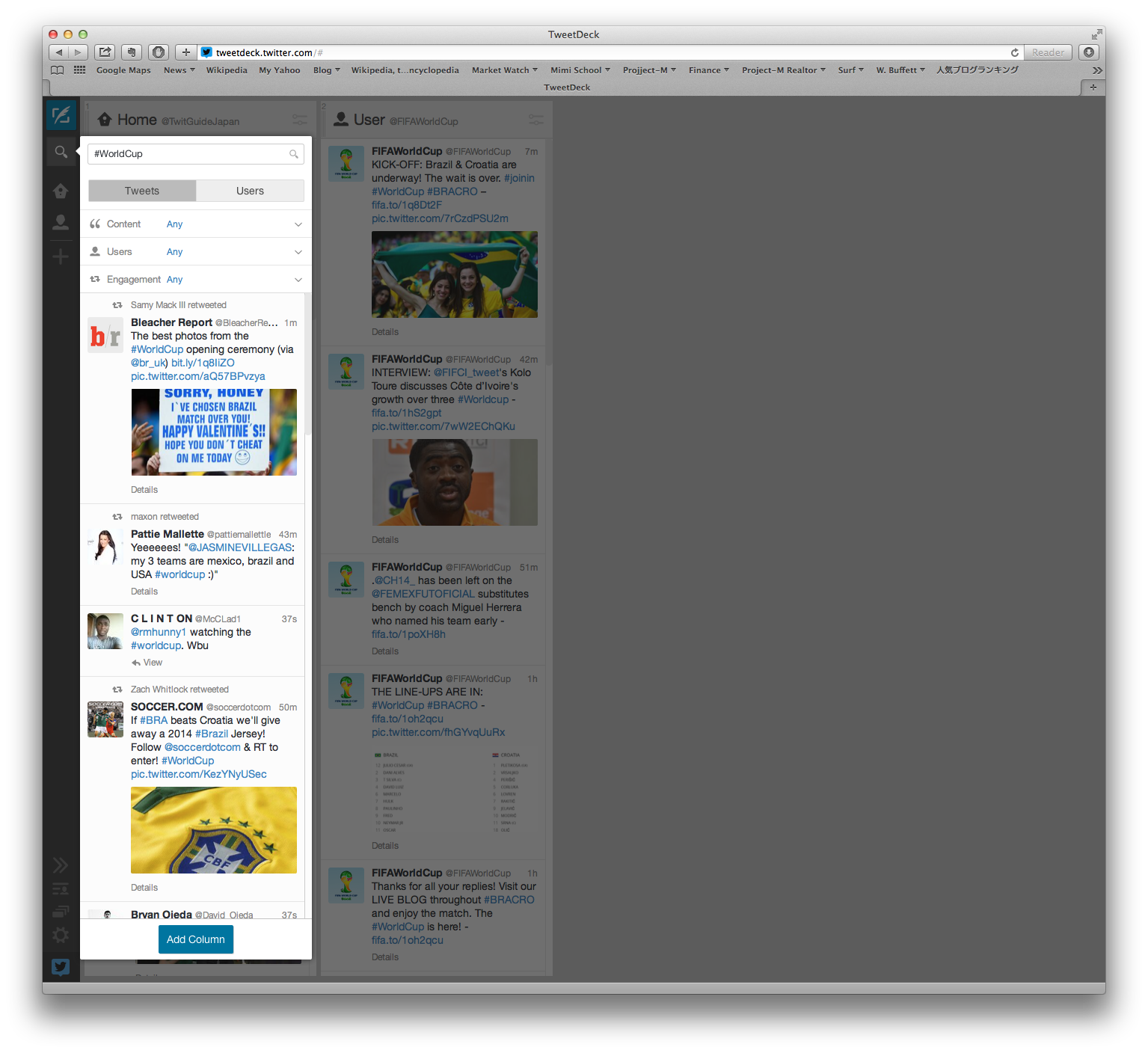Viewport: 1148px width, 1053px height.
Task: Click Safari address bar URL
Action: coord(269,53)
